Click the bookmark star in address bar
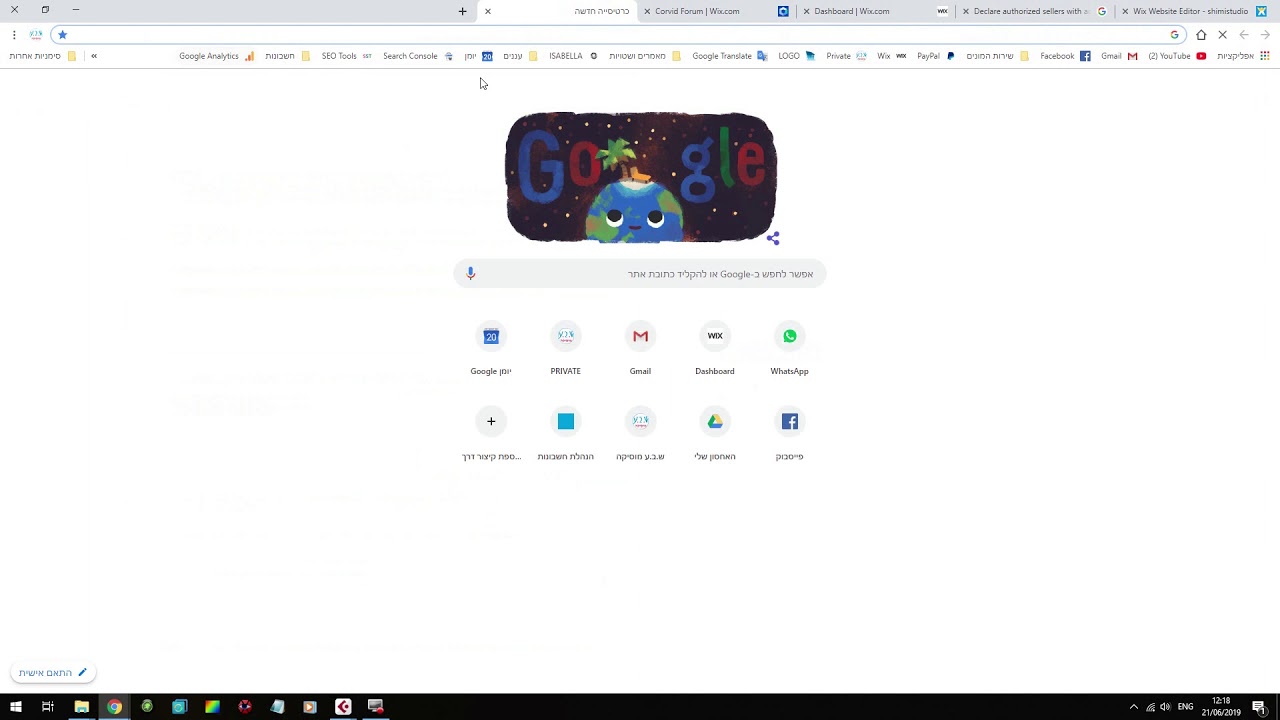 pyautogui.click(x=62, y=35)
